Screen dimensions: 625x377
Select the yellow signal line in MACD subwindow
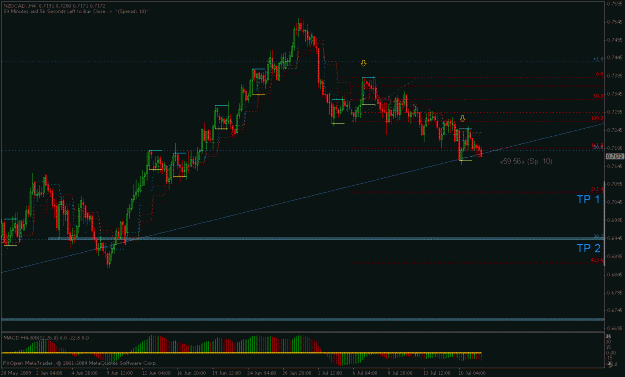click(242, 353)
